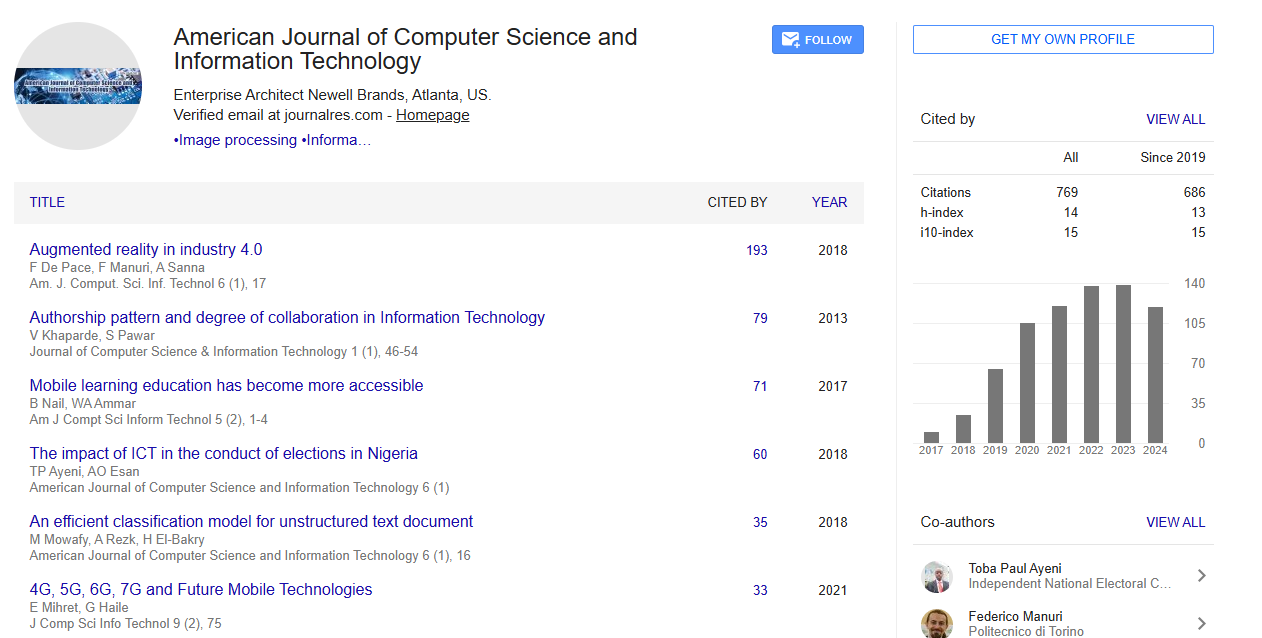Click Toba Paul Ayeni's avatar photo
Screen dimensions: 1262x638
[937, 576]
